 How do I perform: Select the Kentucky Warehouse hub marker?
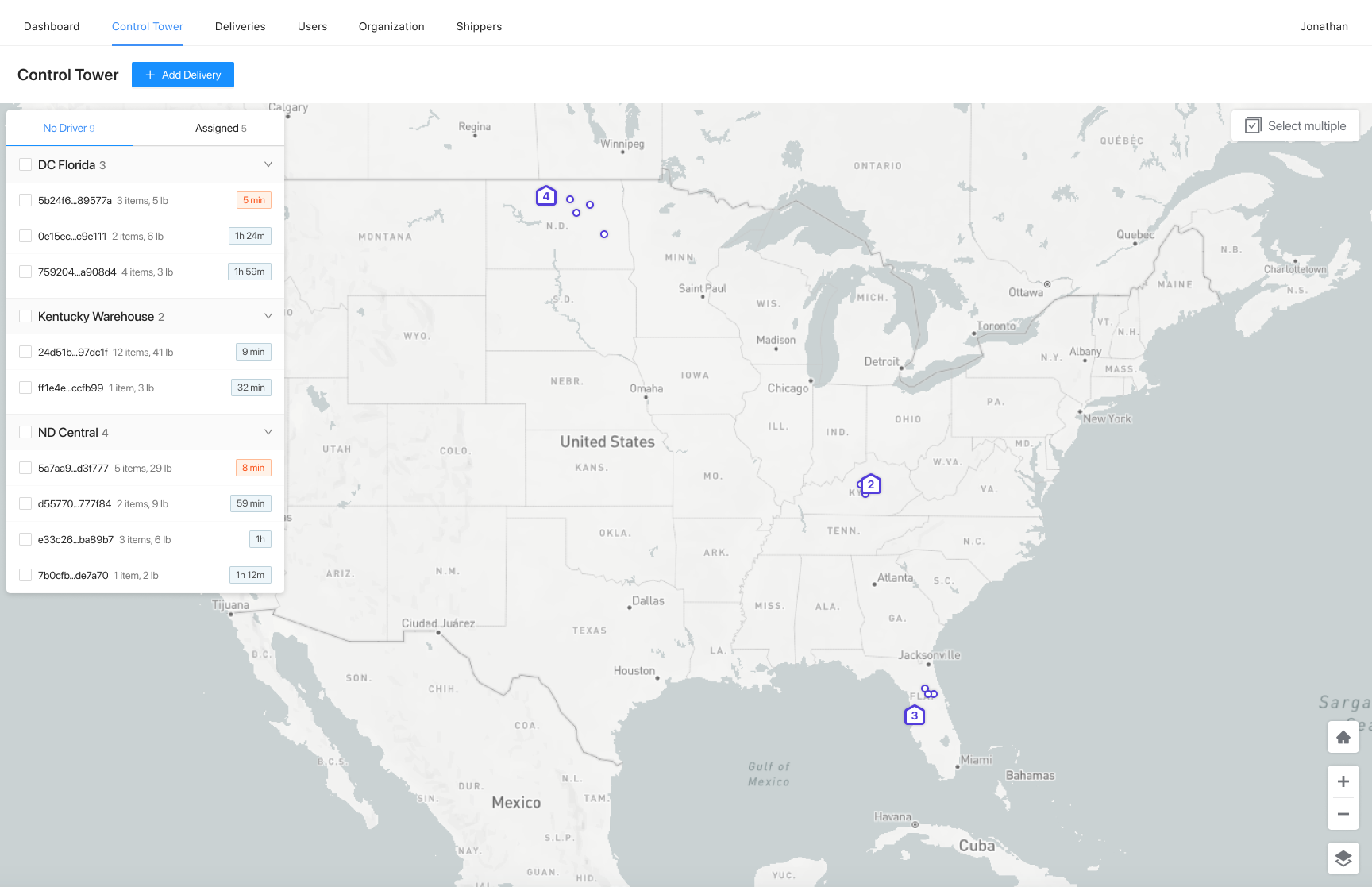click(x=871, y=484)
